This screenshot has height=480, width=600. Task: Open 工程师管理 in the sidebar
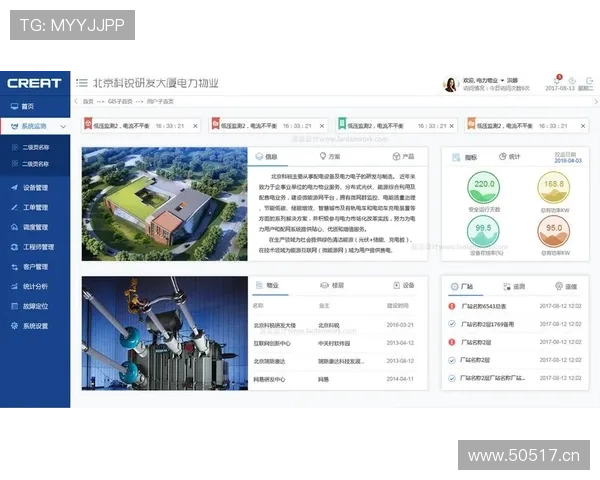(x=35, y=247)
